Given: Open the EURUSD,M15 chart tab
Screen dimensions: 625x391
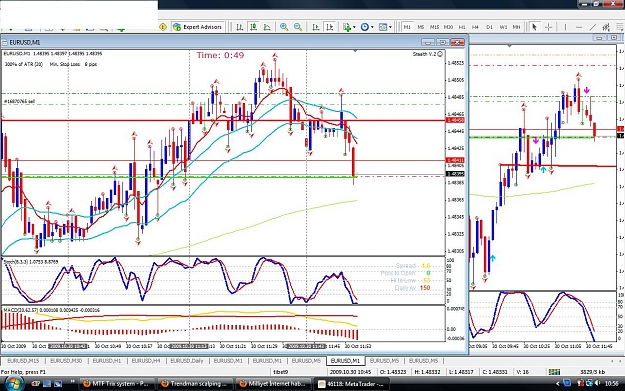Looking at the screenshot, I should 24,361.
